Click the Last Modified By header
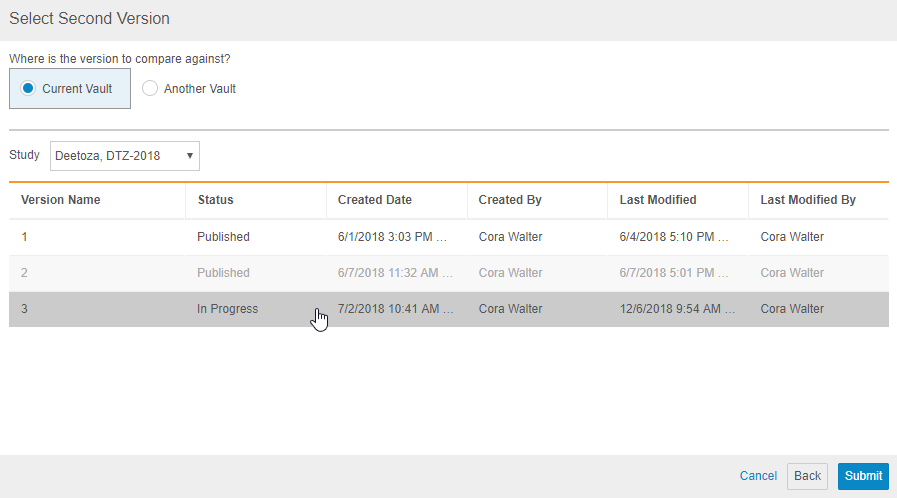 tap(808, 200)
